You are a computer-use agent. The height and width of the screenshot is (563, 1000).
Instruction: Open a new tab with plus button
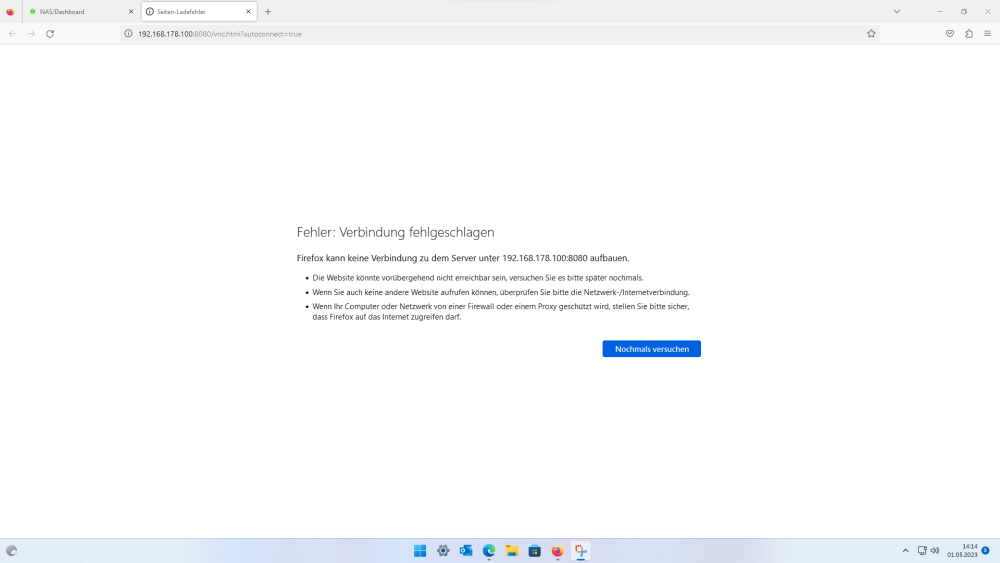[x=268, y=11]
